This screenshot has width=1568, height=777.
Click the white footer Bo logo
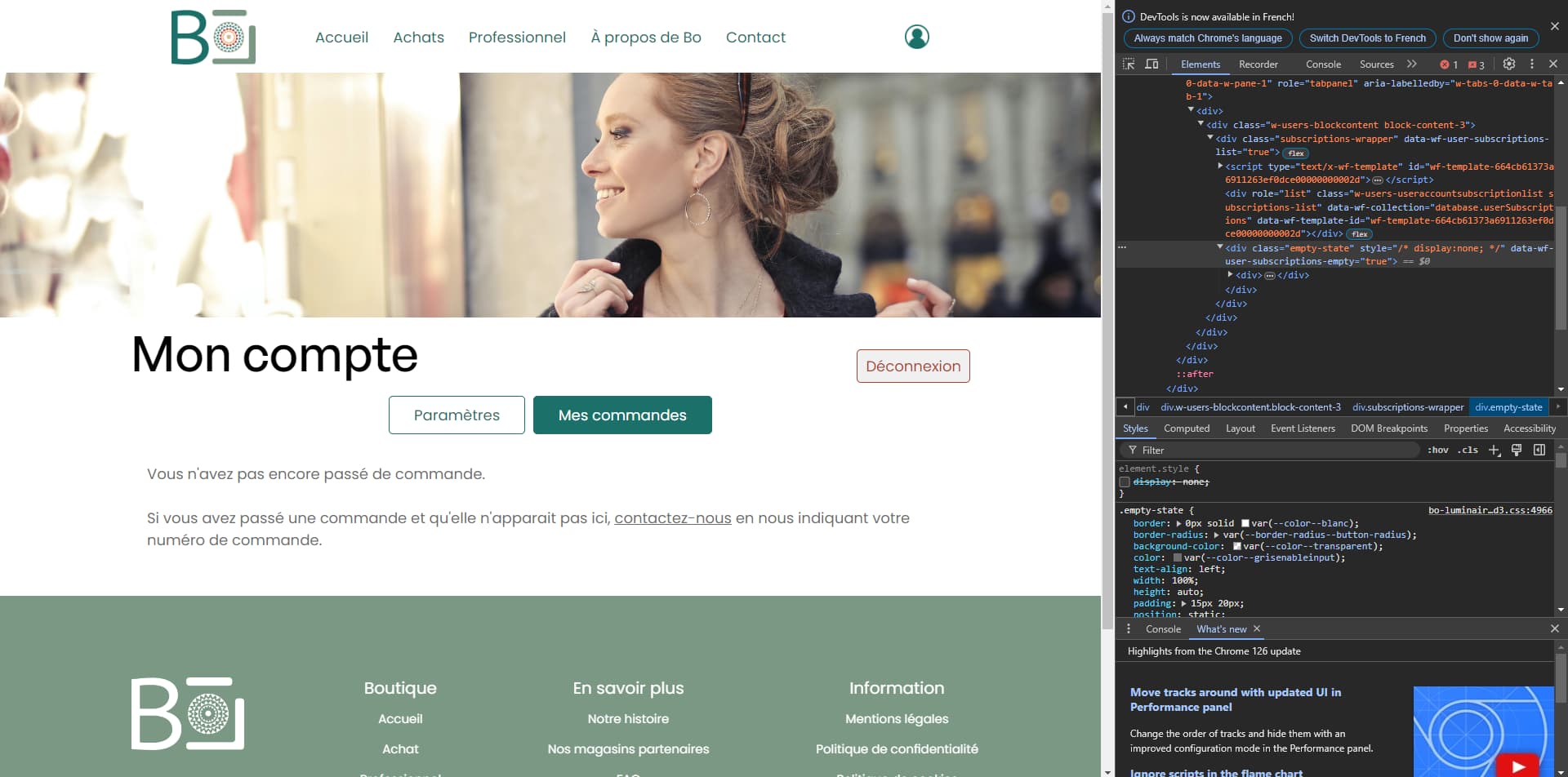(x=188, y=713)
